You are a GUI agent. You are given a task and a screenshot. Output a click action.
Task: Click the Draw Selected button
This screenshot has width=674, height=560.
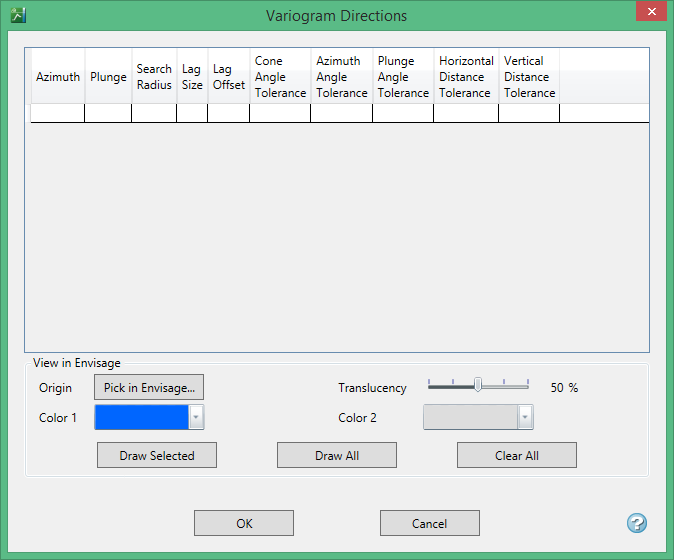point(157,455)
